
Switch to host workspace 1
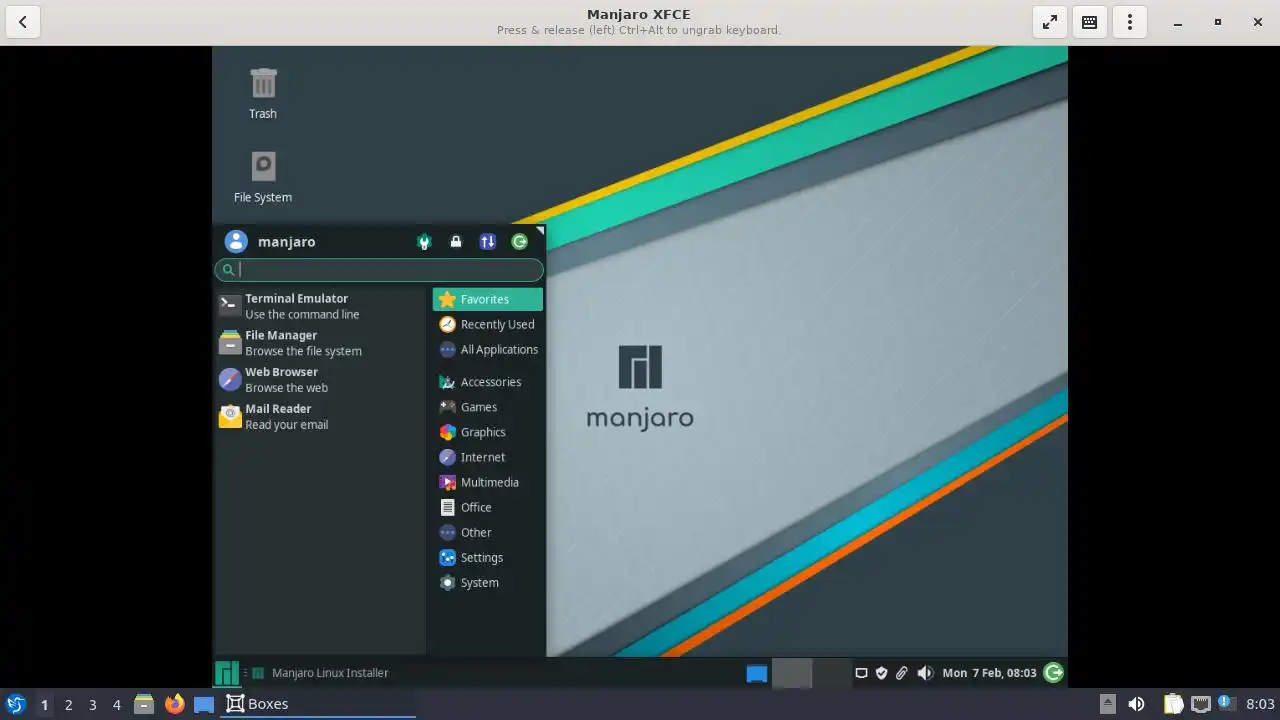[44, 704]
